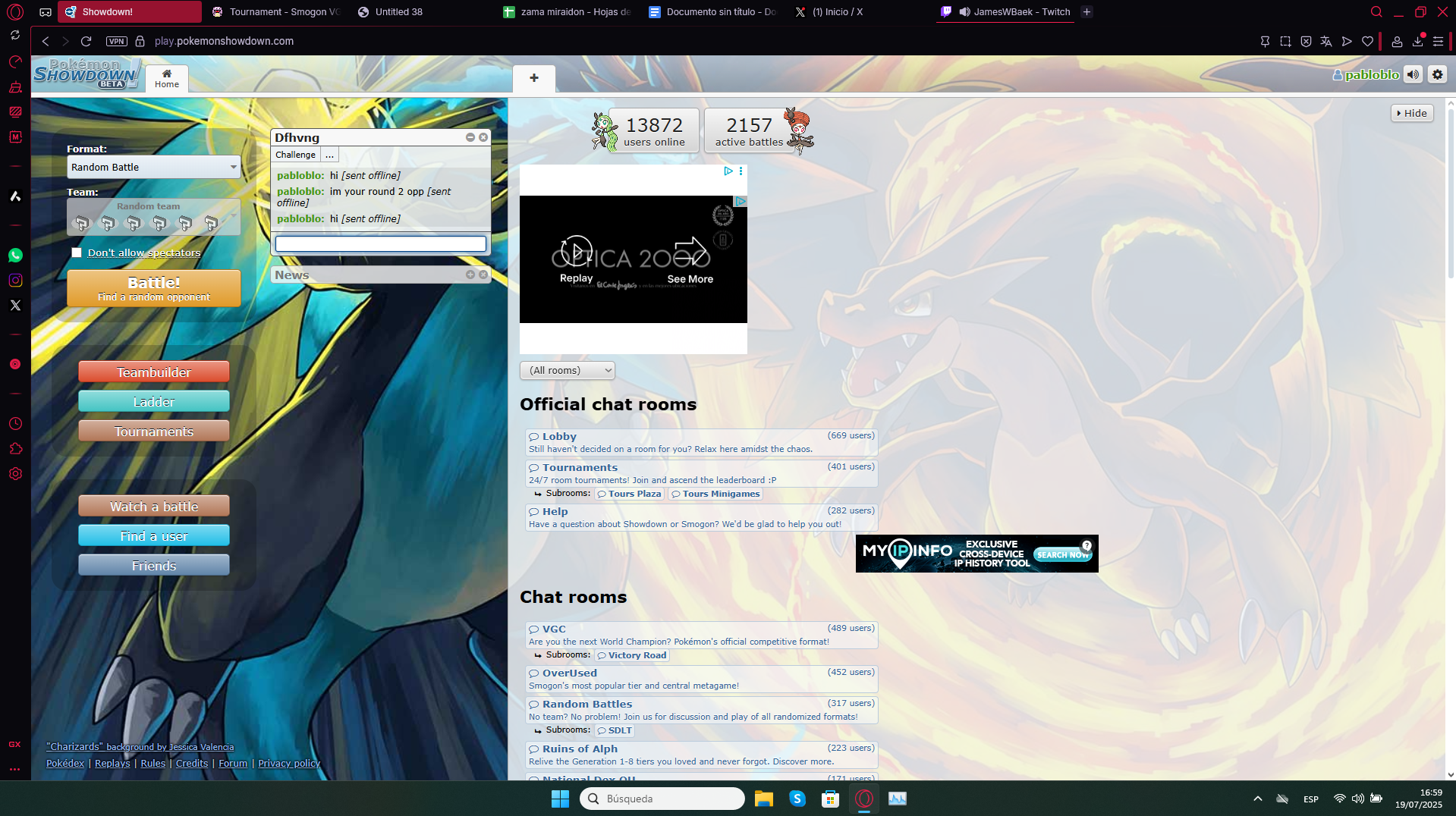Open the Format Random Battle dropdown
This screenshot has height=816, width=1456.
(x=154, y=167)
